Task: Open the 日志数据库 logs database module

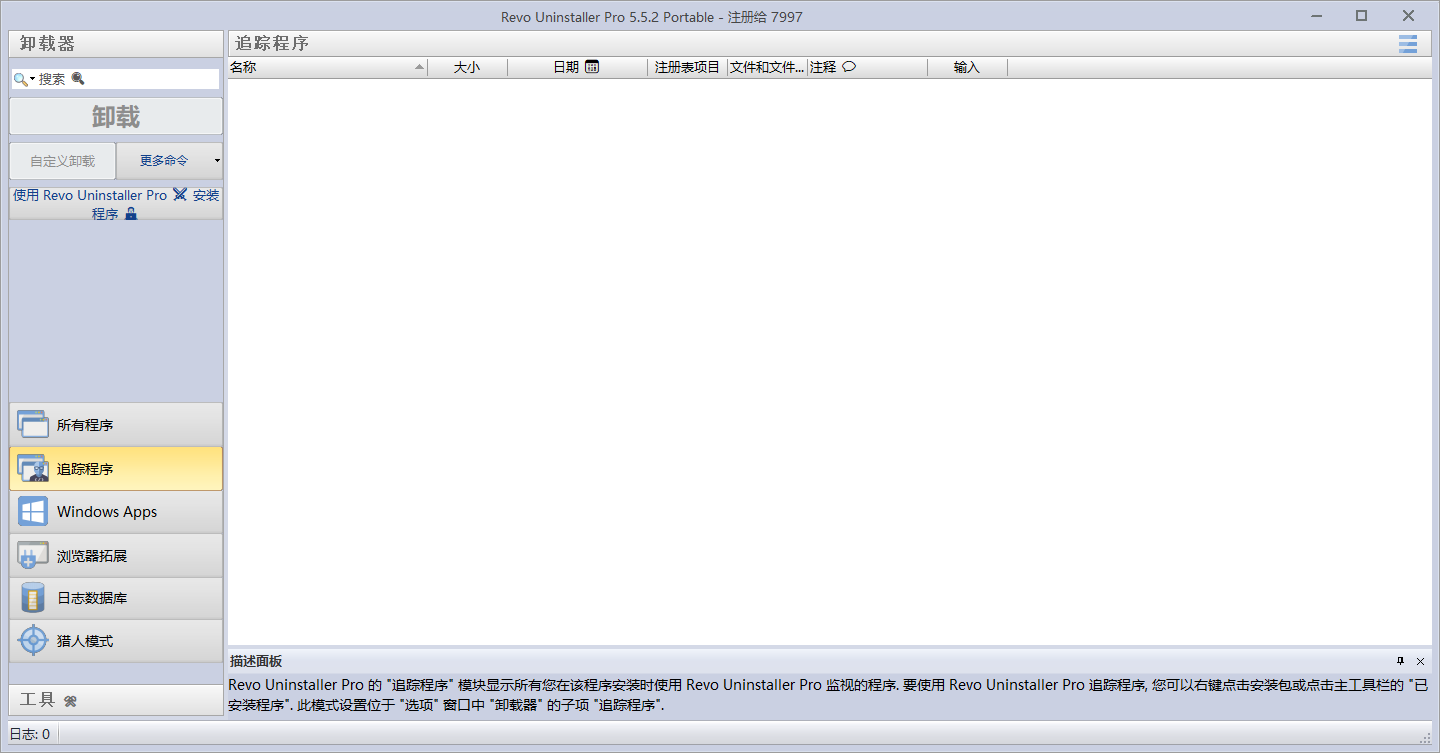Action: [x=116, y=599]
